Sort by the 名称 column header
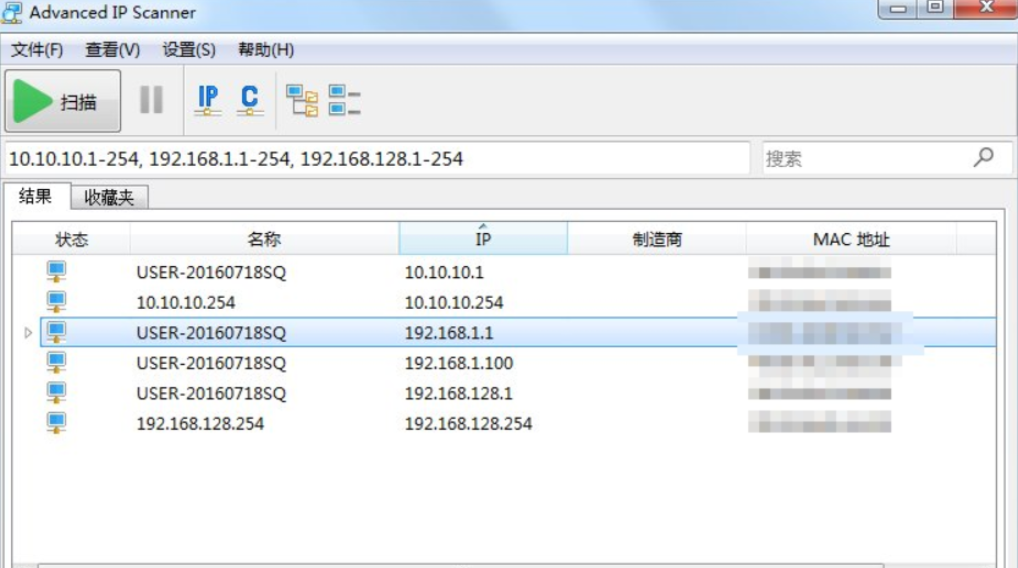This screenshot has width=1018, height=568. tap(264, 239)
